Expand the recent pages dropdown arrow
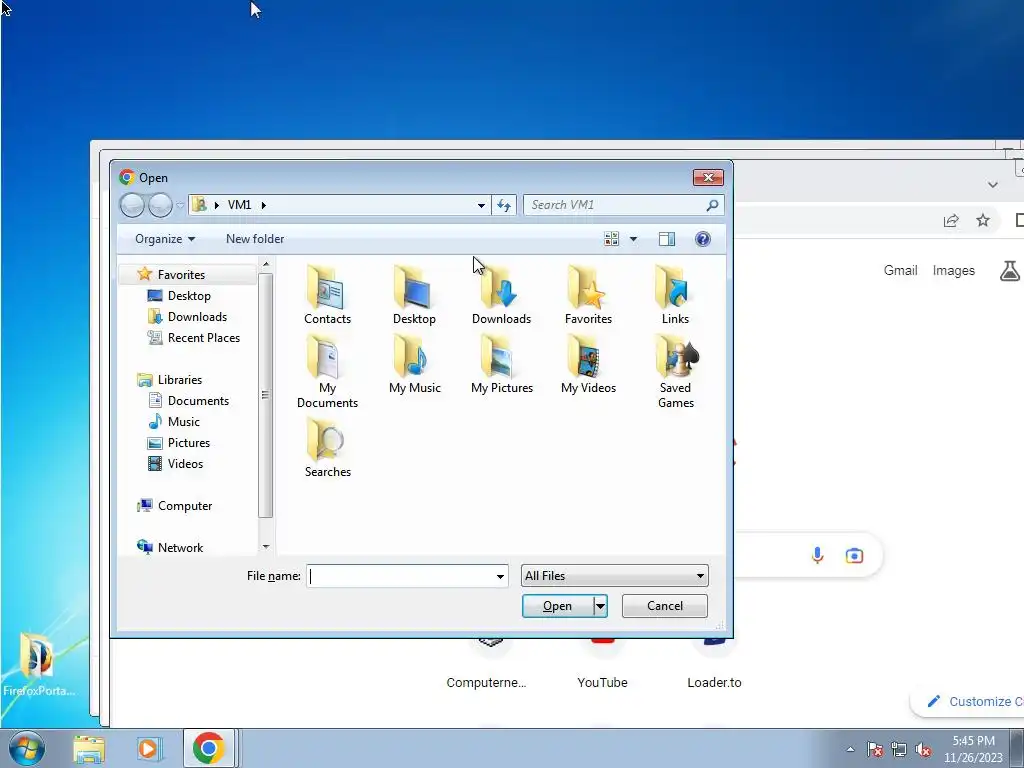The width and height of the screenshot is (1024, 768). point(180,205)
